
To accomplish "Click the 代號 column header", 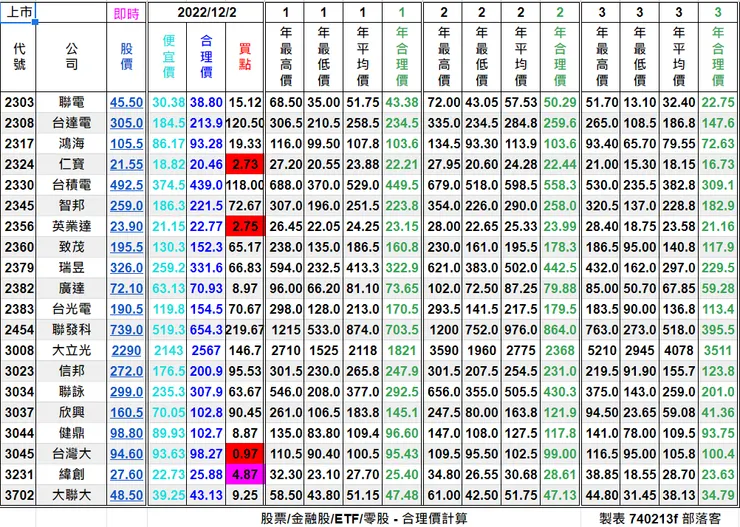I will coord(19,57).
